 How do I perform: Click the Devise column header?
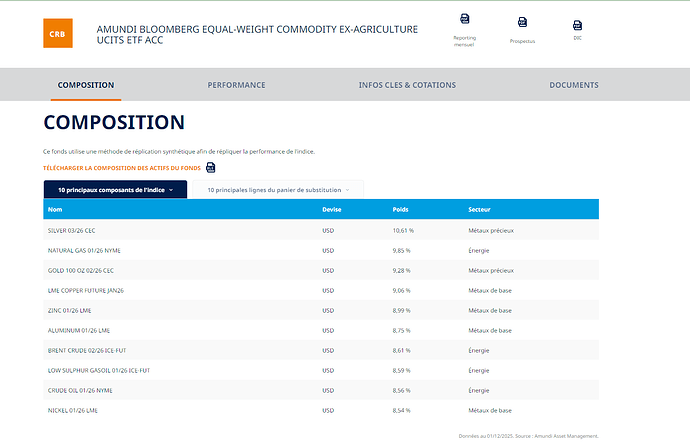[332, 210]
